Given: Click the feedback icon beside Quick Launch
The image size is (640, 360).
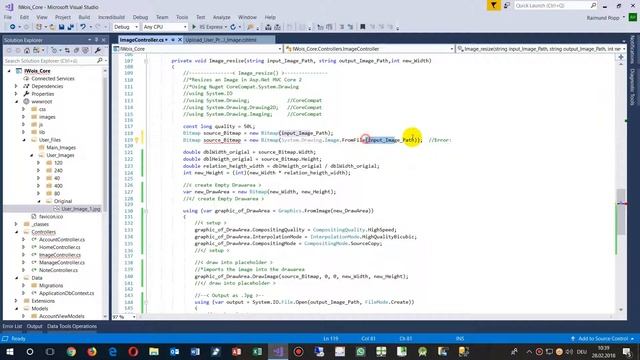Looking at the screenshot, I should pos(507,5).
